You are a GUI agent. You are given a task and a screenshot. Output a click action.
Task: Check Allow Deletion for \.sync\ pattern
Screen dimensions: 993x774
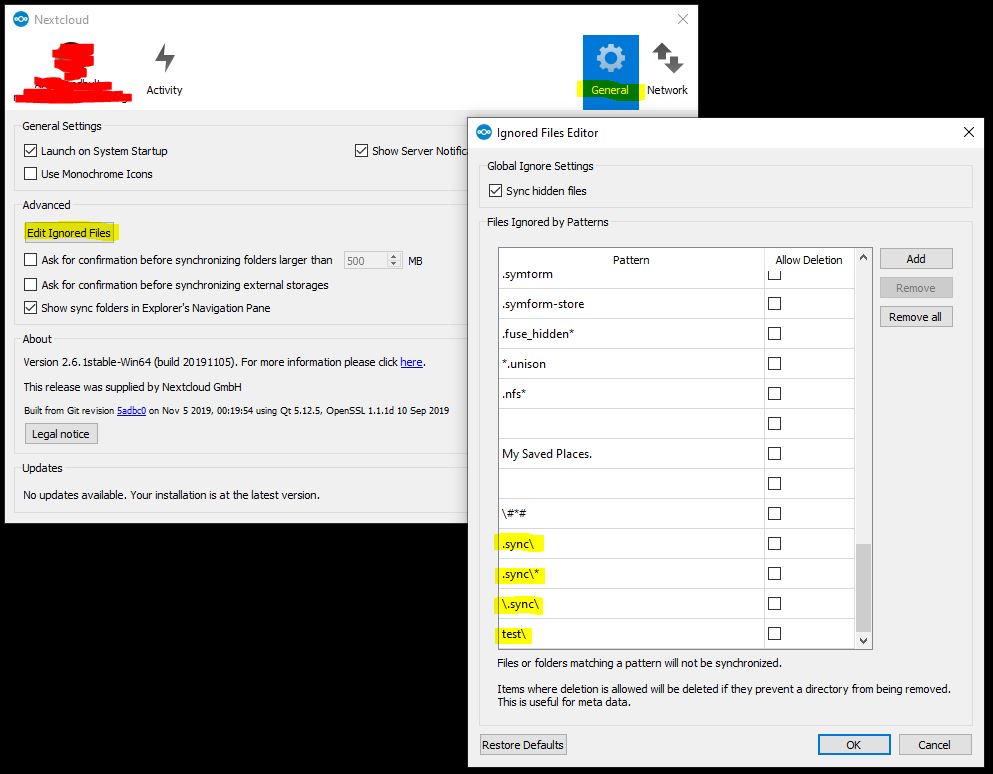(774, 604)
